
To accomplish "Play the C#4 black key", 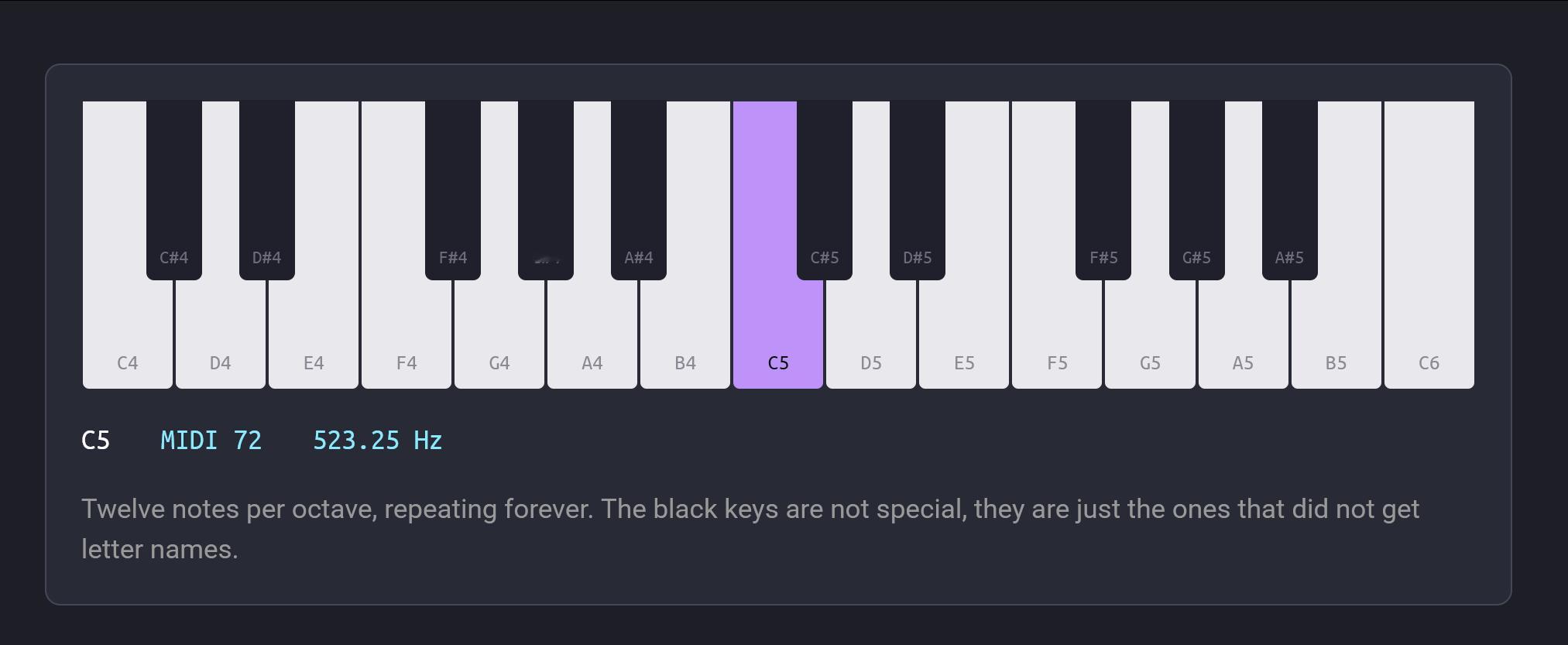I will (x=174, y=190).
